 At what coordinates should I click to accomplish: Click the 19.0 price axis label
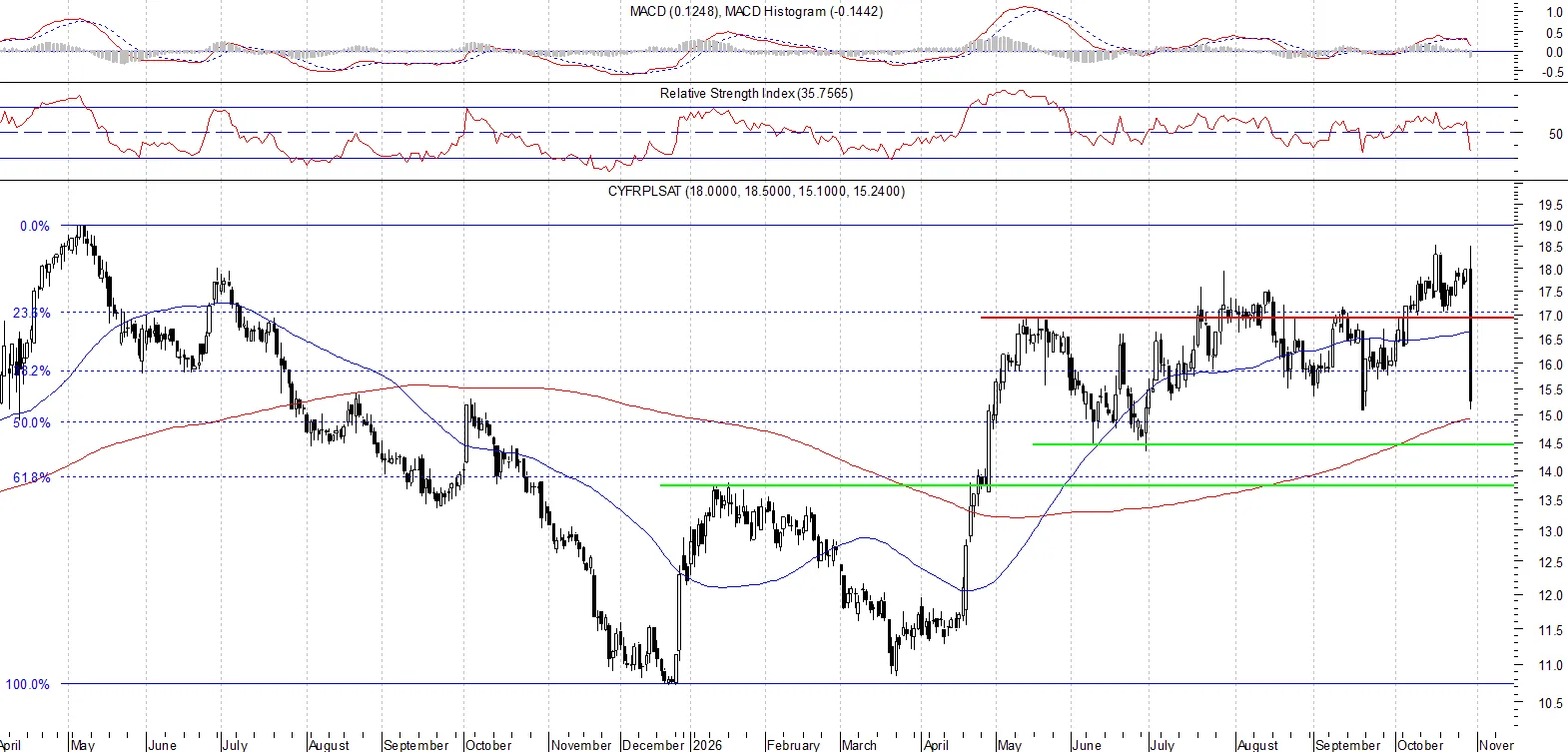point(1550,227)
